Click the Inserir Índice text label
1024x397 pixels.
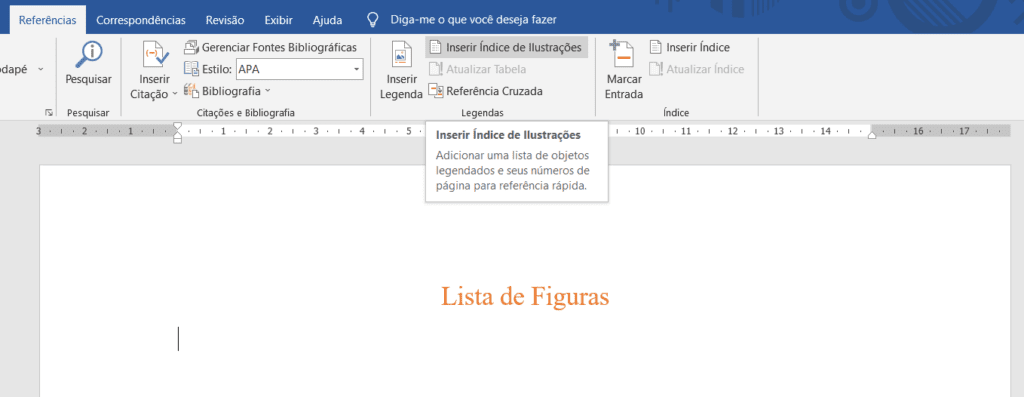(x=698, y=48)
